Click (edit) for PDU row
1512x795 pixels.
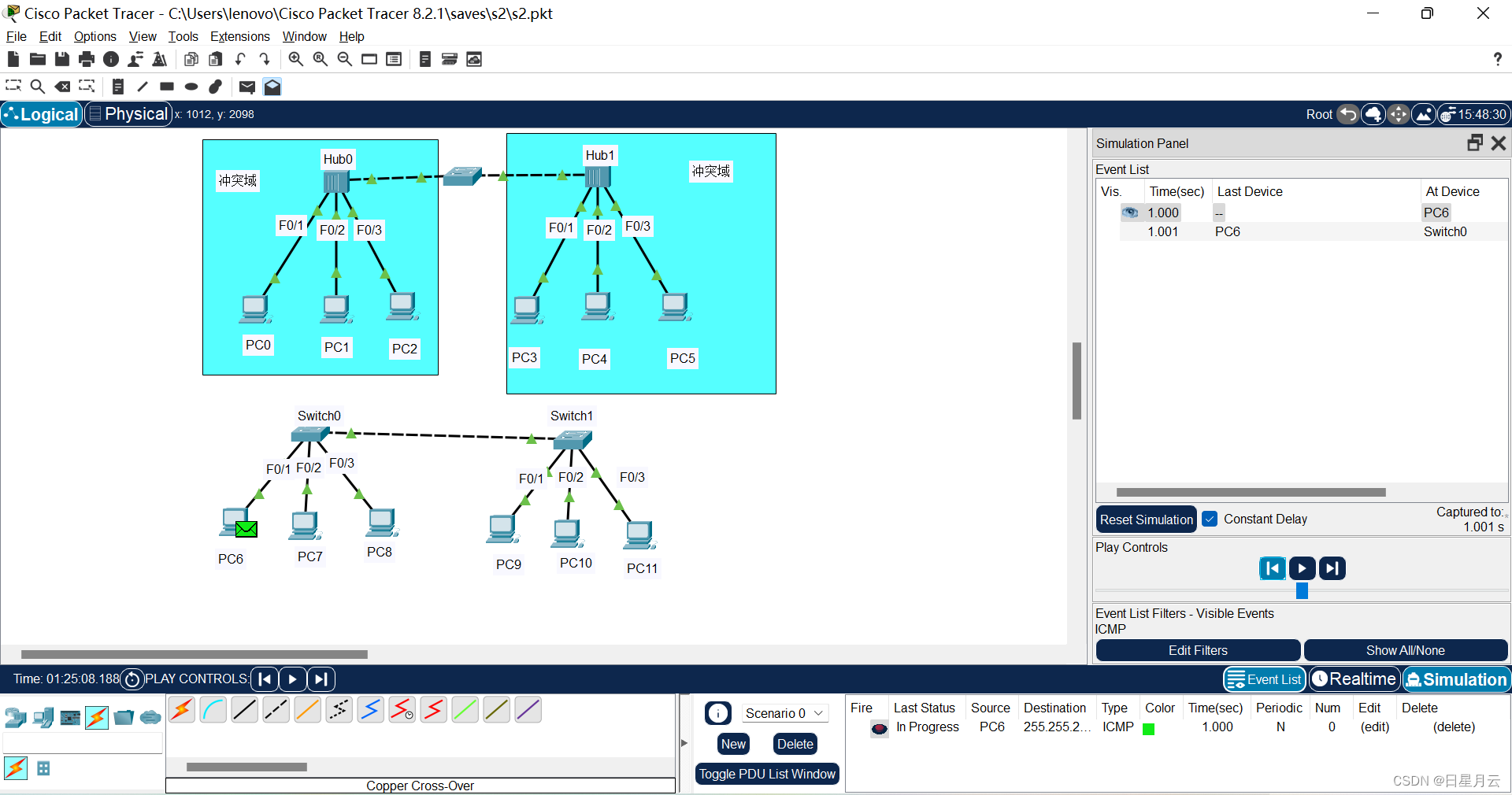point(1374,727)
